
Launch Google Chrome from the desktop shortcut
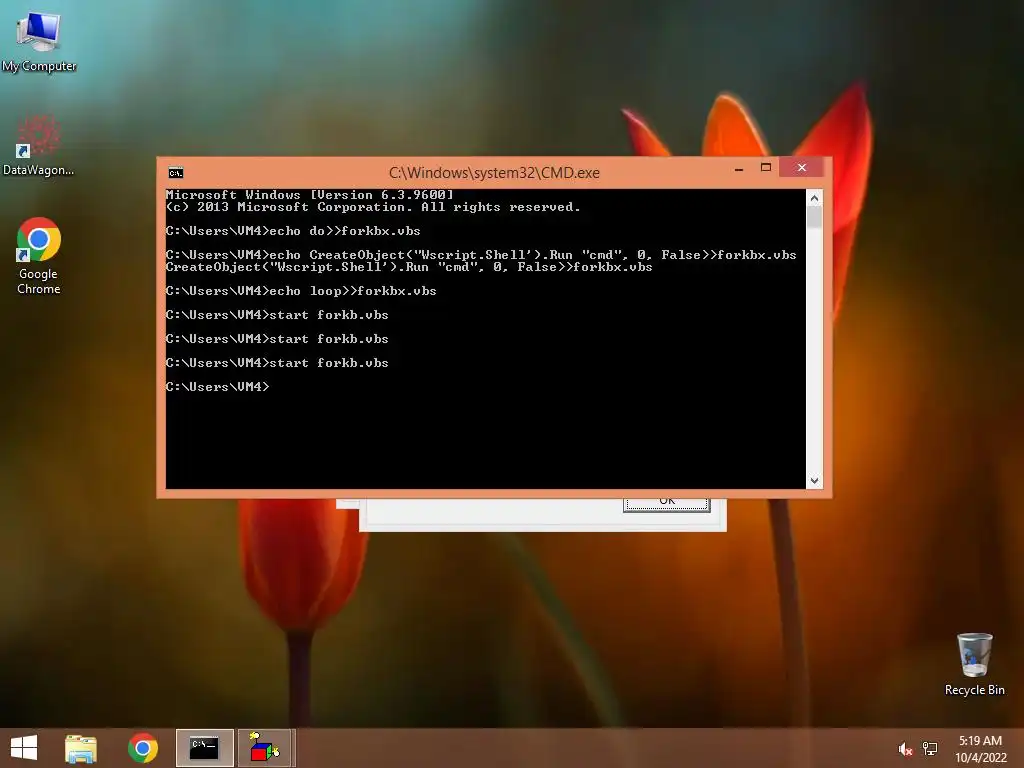point(39,255)
